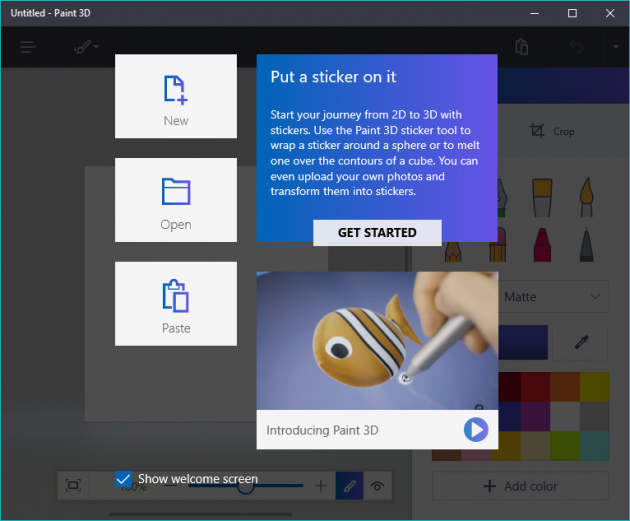Screen dimensions: 630x521
Task: Select the pixel pen tool
Action: click(587, 245)
